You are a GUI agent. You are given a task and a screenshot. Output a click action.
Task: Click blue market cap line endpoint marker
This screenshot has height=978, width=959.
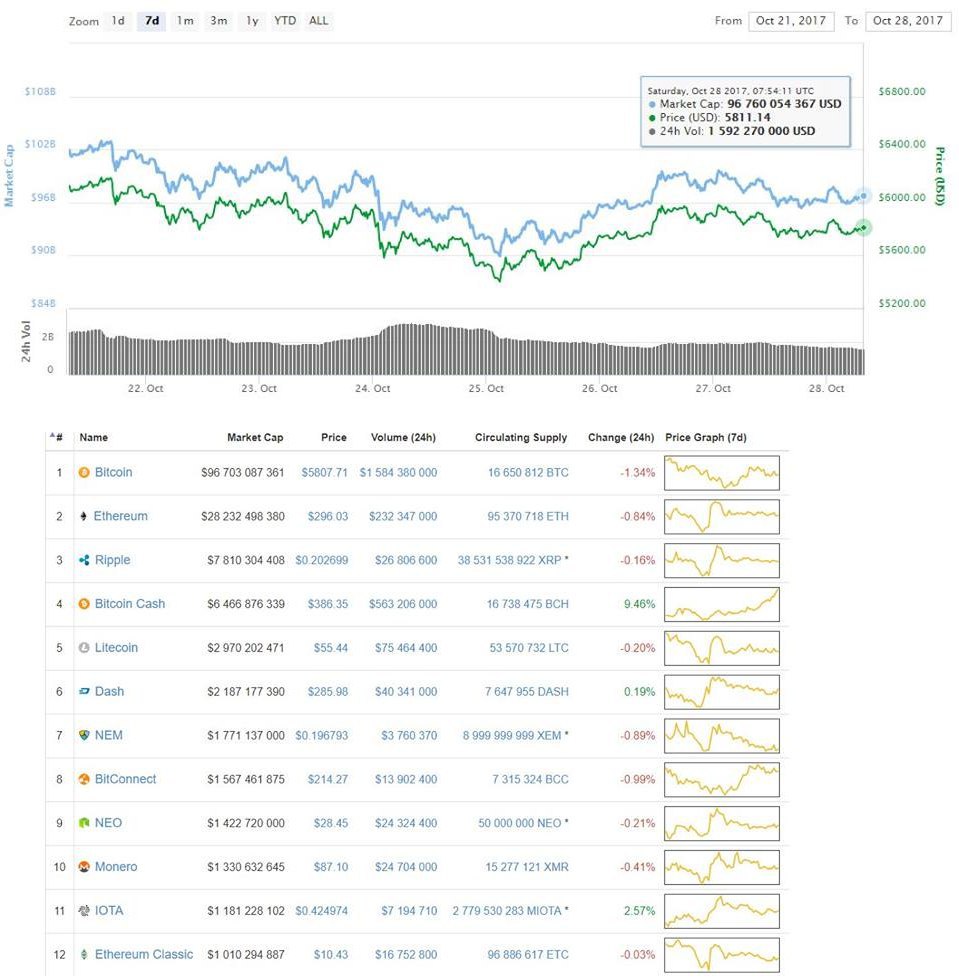pyautogui.click(x=864, y=196)
